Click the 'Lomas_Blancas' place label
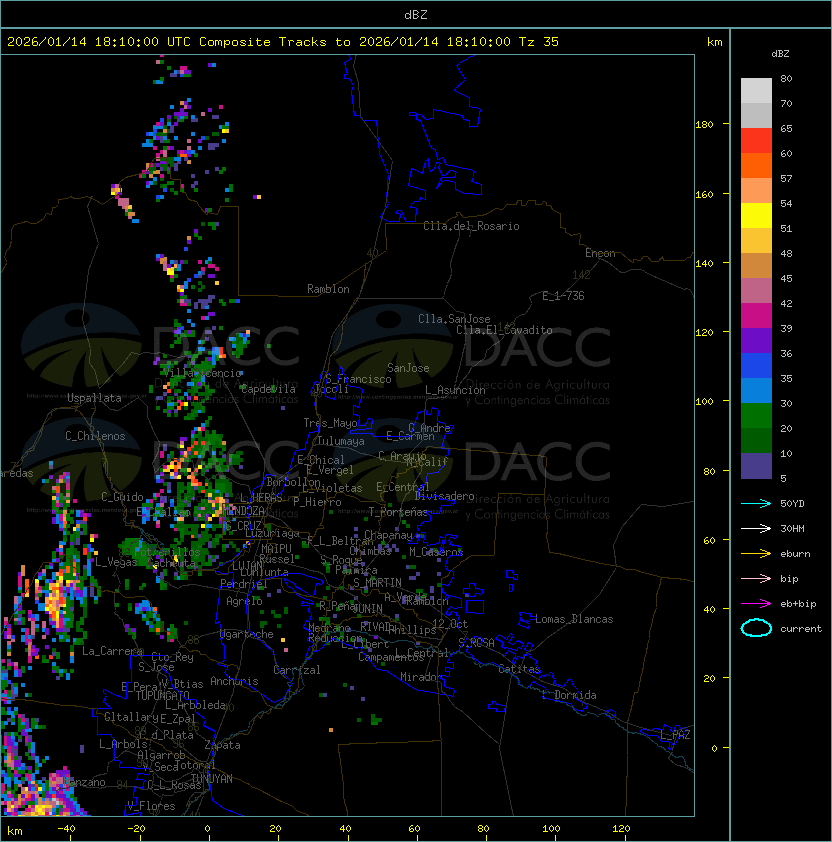The height and width of the screenshot is (842, 832). pyautogui.click(x=574, y=619)
